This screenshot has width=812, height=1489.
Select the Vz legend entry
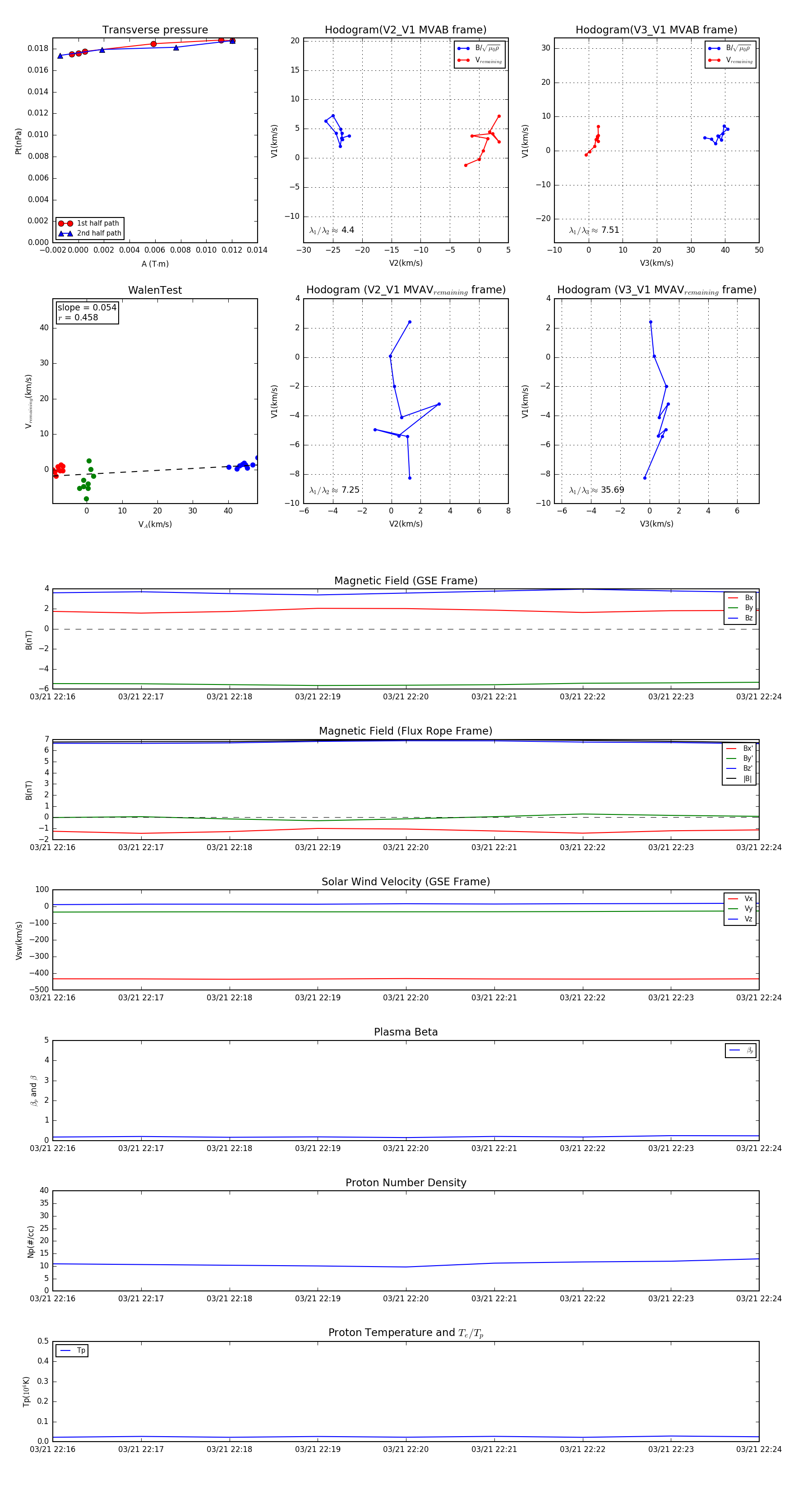coord(740,919)
